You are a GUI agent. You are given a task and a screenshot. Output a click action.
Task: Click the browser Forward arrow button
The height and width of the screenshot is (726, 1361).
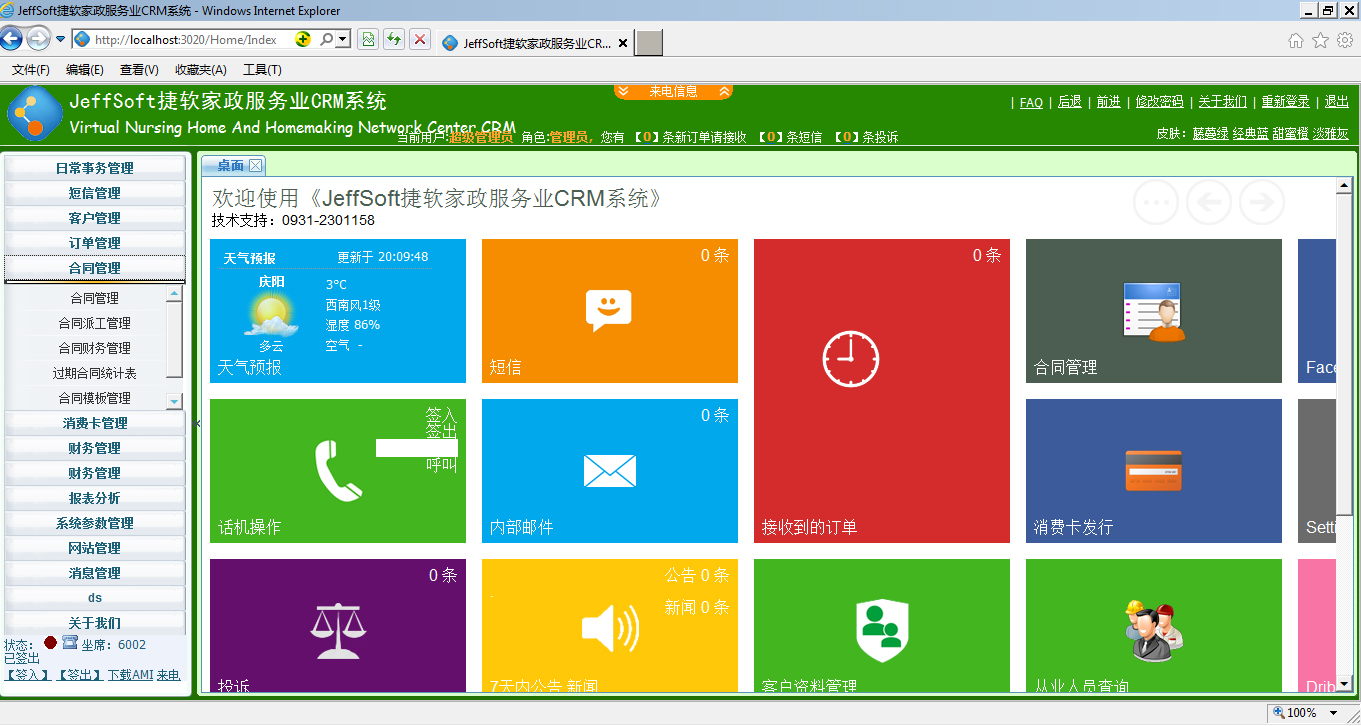[38, 39]
